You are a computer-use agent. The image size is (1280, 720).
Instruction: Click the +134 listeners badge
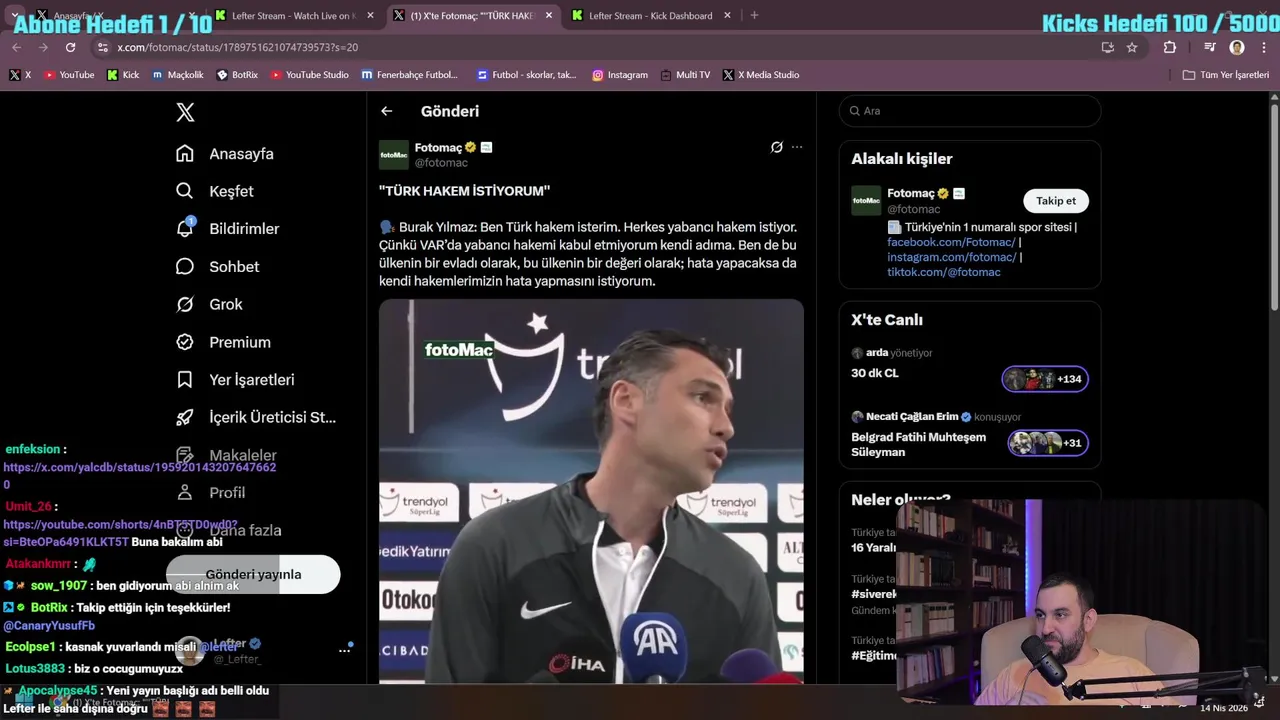[x=1045, y=379]
